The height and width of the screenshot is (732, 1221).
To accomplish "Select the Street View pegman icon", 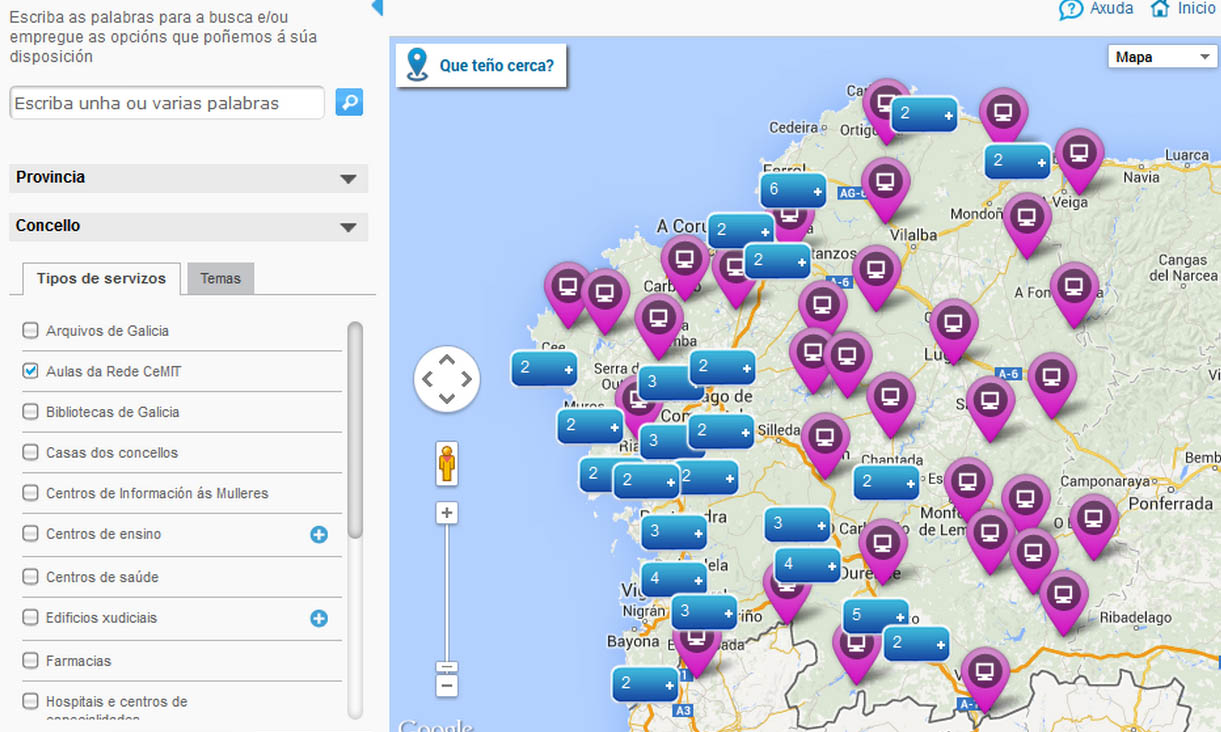I will pos(447,463).
